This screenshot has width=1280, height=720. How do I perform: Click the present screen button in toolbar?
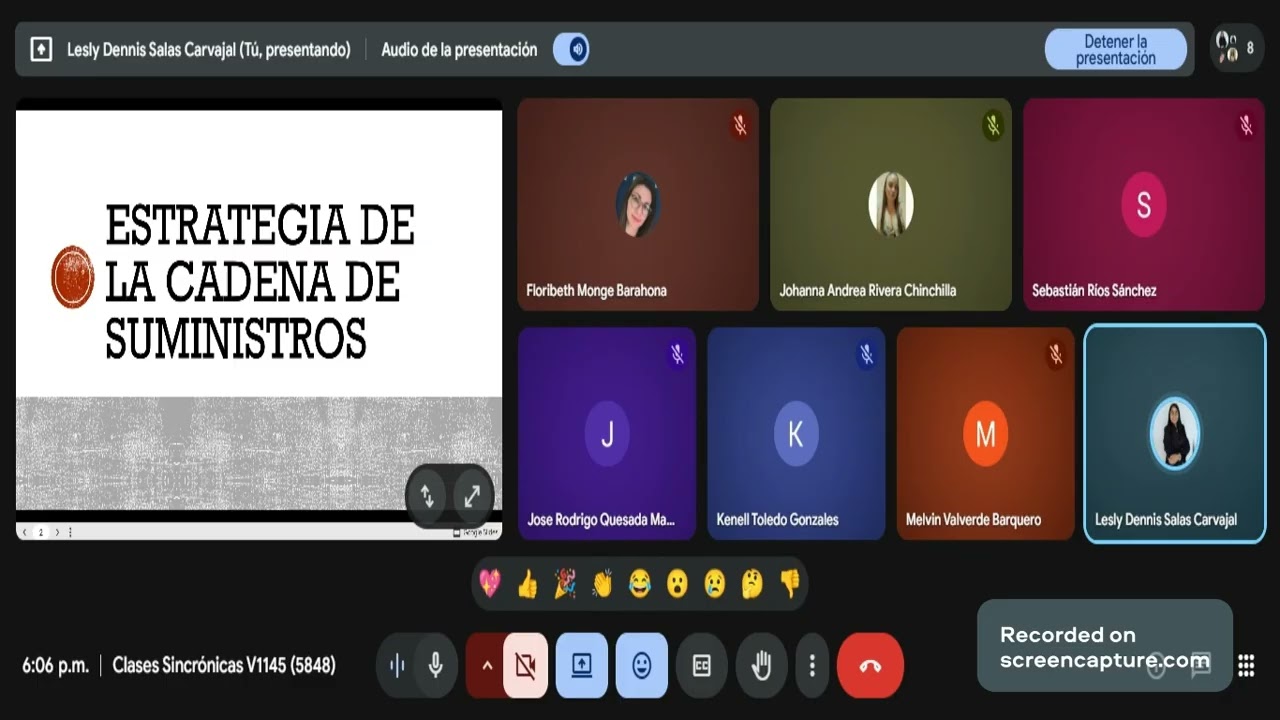click(582, 665)
